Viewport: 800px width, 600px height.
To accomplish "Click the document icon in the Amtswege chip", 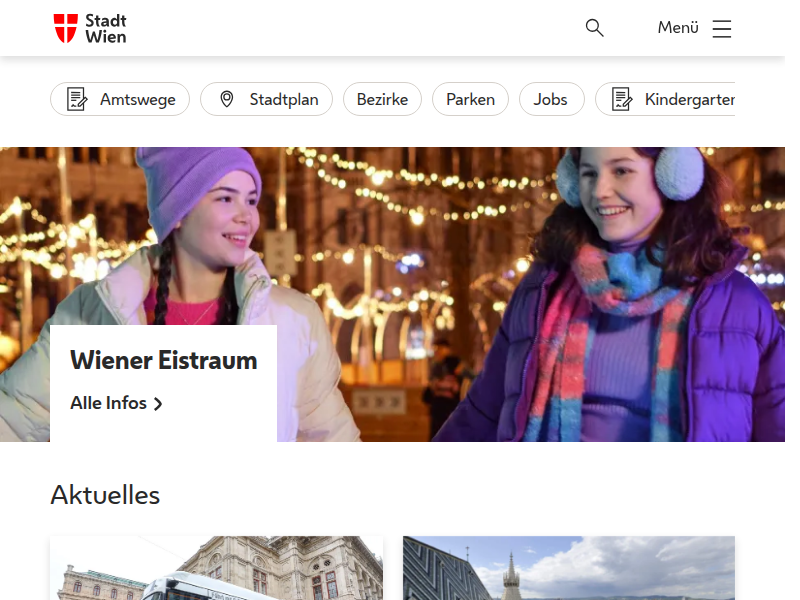I will click(77, 99).
